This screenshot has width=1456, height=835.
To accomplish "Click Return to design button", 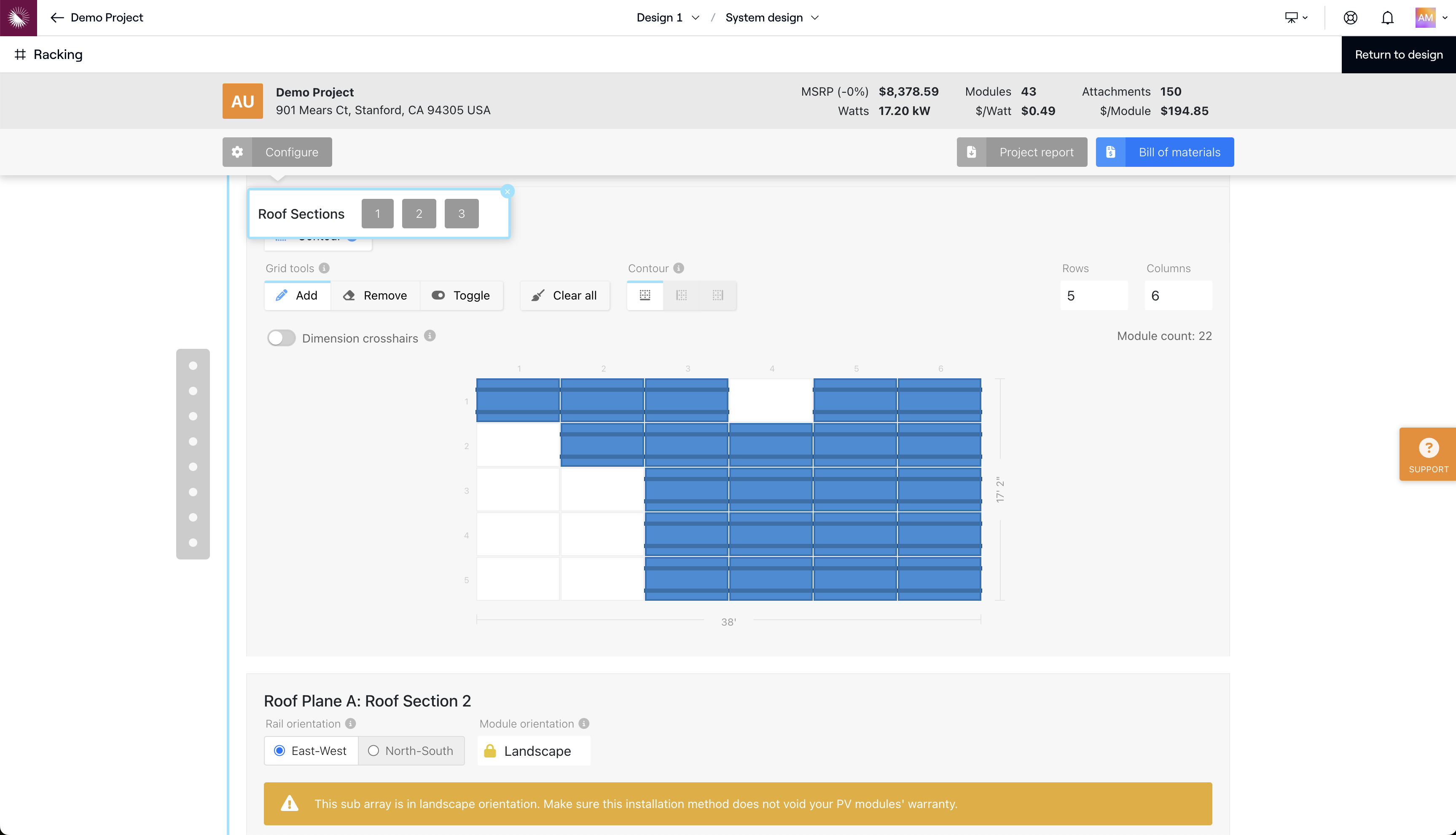I will 1398,54.
